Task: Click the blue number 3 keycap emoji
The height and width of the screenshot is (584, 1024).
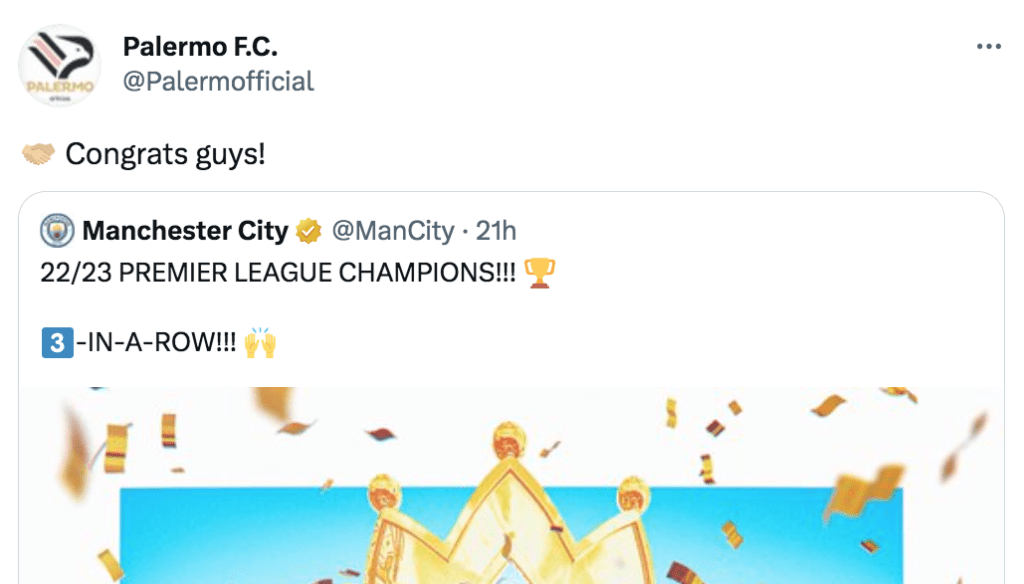Action: click(x=55, y=344)
